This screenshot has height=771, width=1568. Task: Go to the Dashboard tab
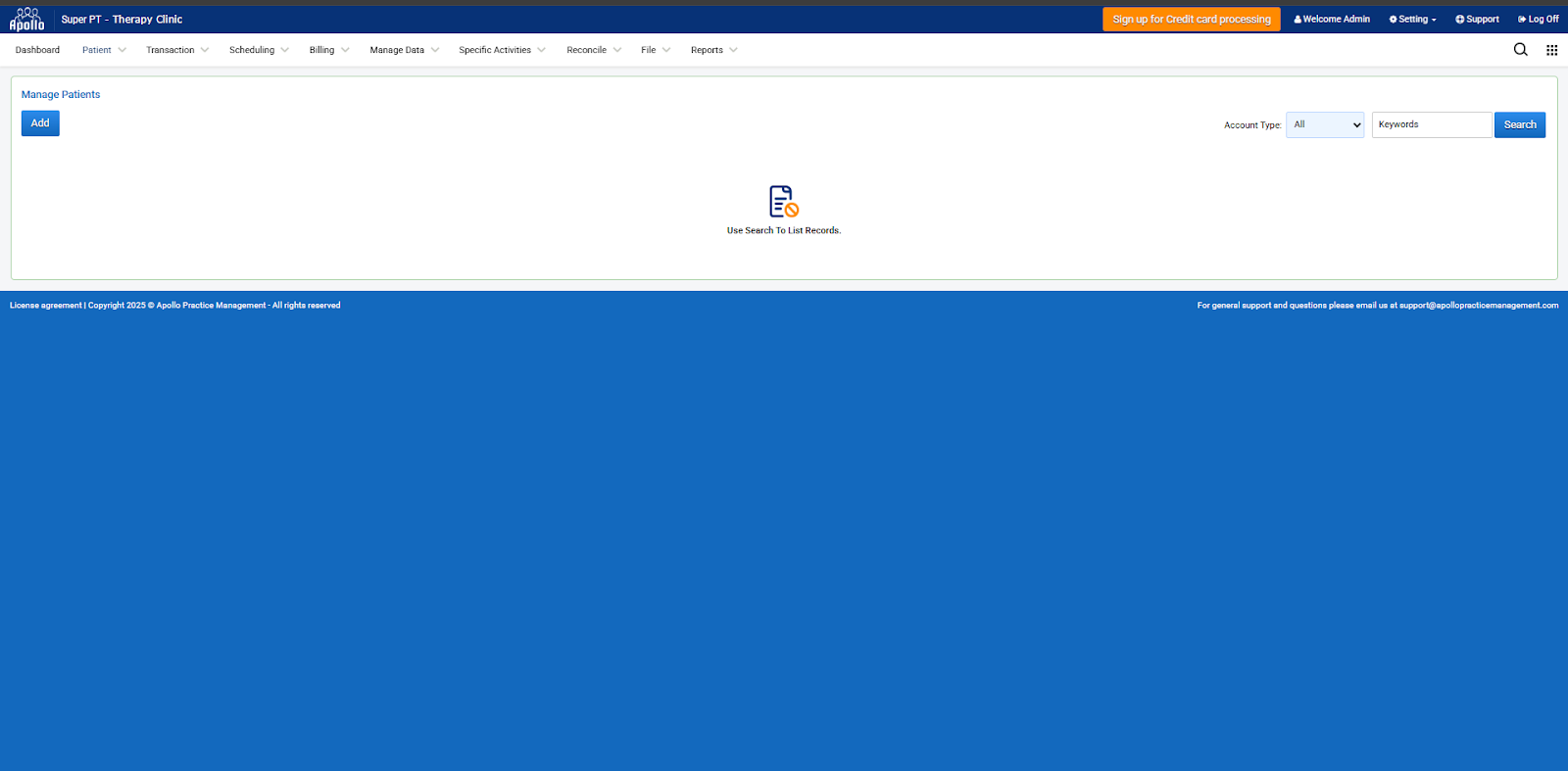pyautogui.click(x=37, y=50)
